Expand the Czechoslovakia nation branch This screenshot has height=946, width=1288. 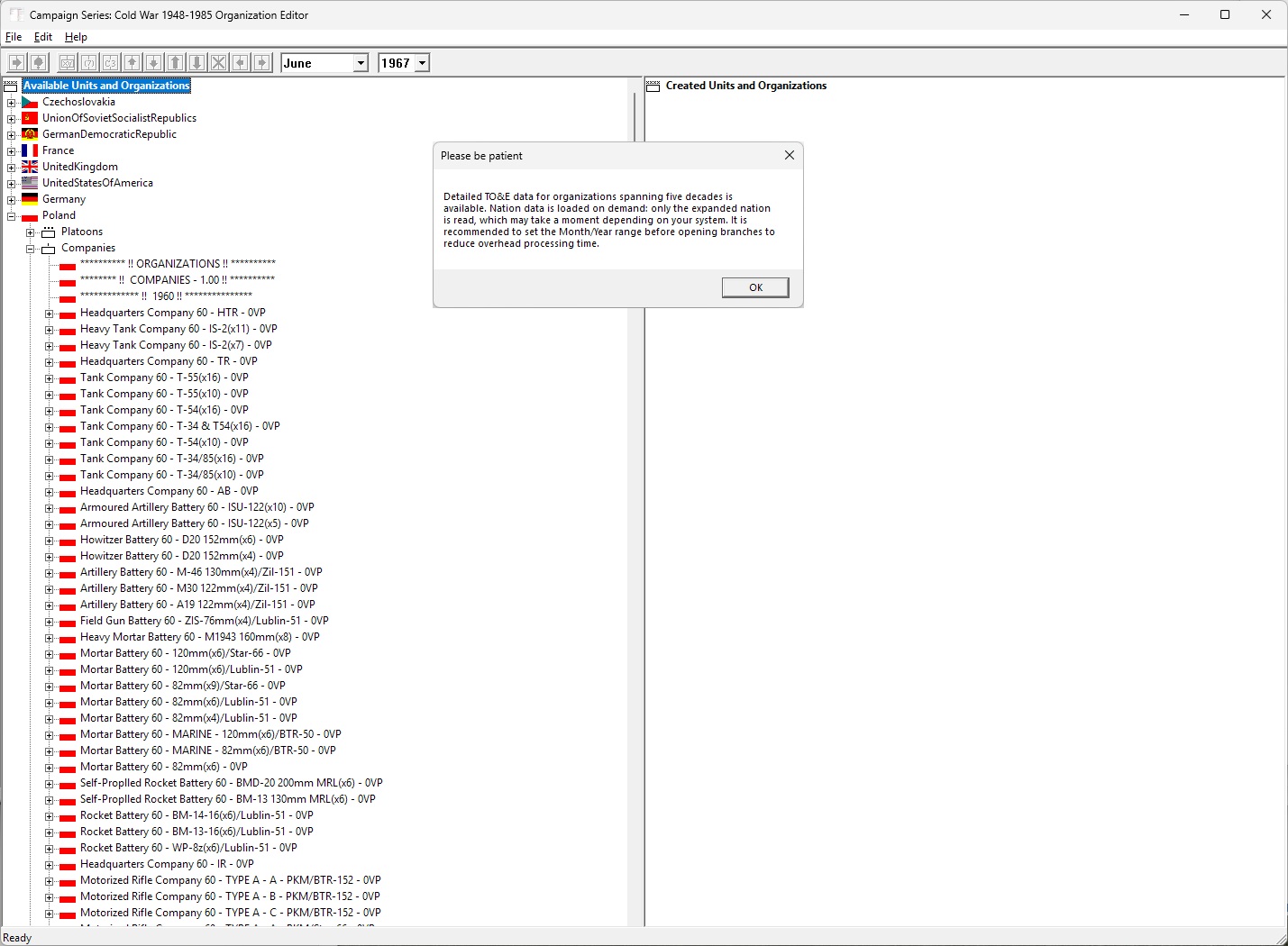(11, 102)
